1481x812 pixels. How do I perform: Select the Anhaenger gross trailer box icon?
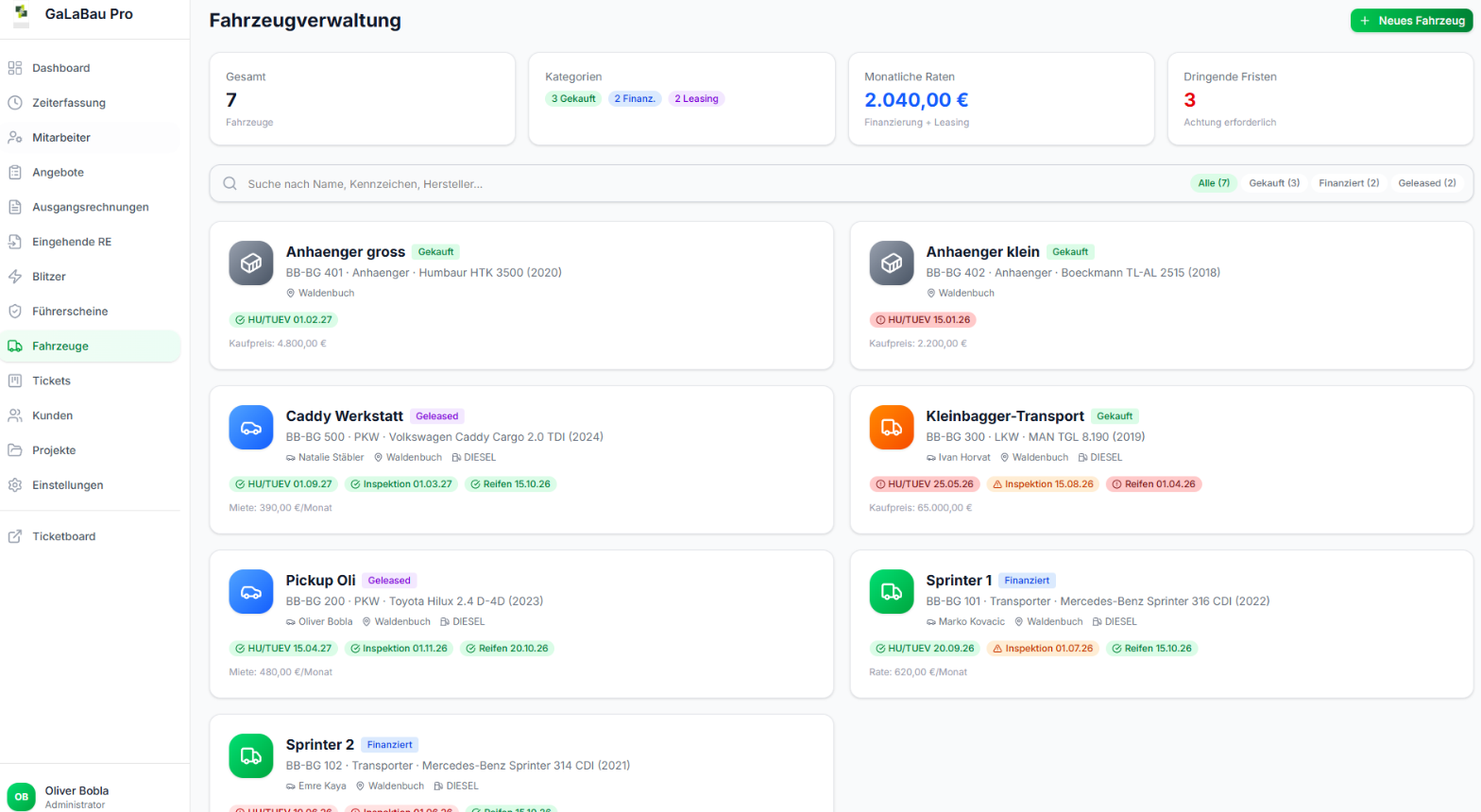[x=251, y=263]
